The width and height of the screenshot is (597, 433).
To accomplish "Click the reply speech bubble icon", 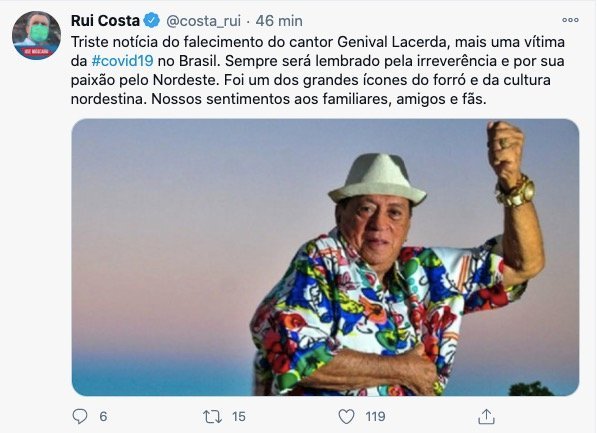I will pos(80,416).
